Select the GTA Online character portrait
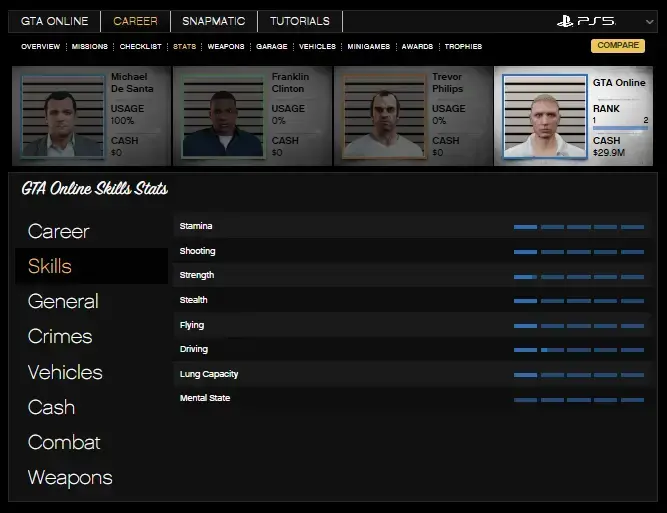This screenshot has height=513, width=667. [544, 116]
